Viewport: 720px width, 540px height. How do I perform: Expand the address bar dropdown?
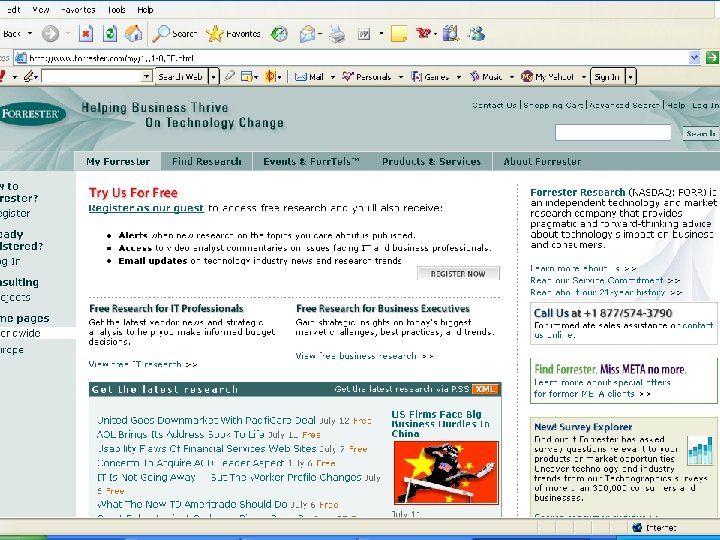(694, 58)
